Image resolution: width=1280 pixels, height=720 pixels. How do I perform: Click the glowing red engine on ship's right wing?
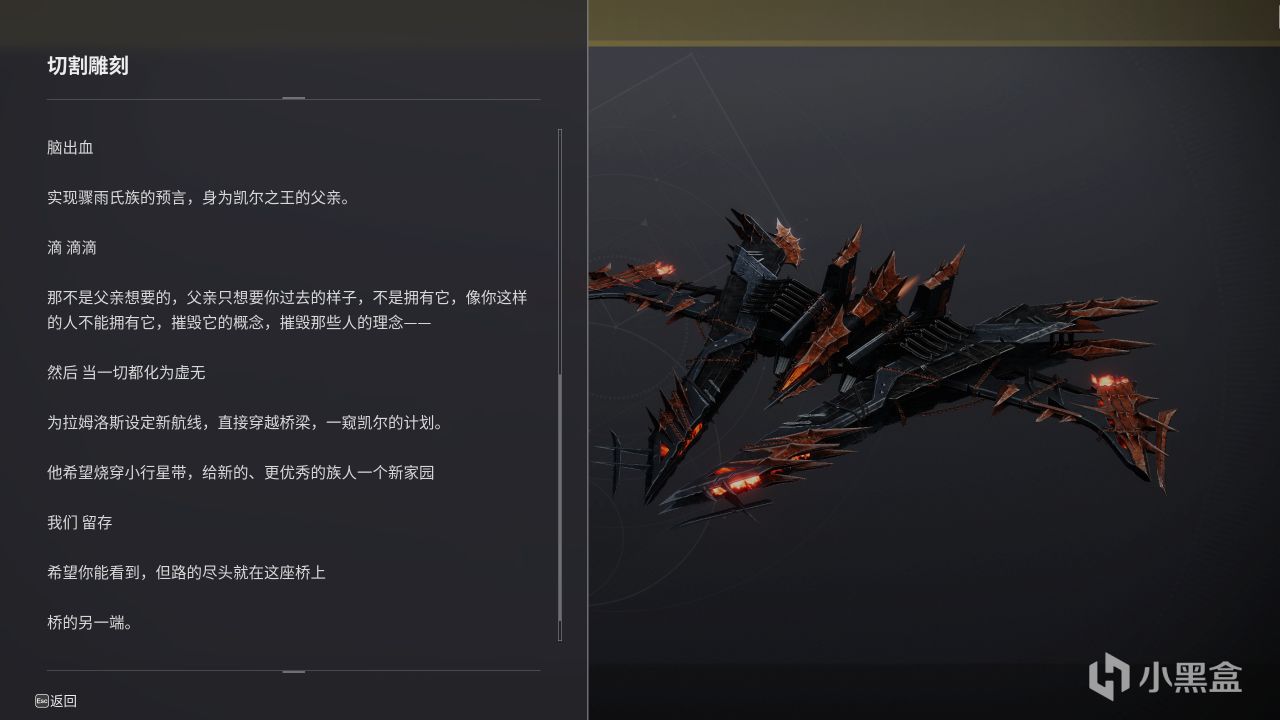pos(1110,384)
